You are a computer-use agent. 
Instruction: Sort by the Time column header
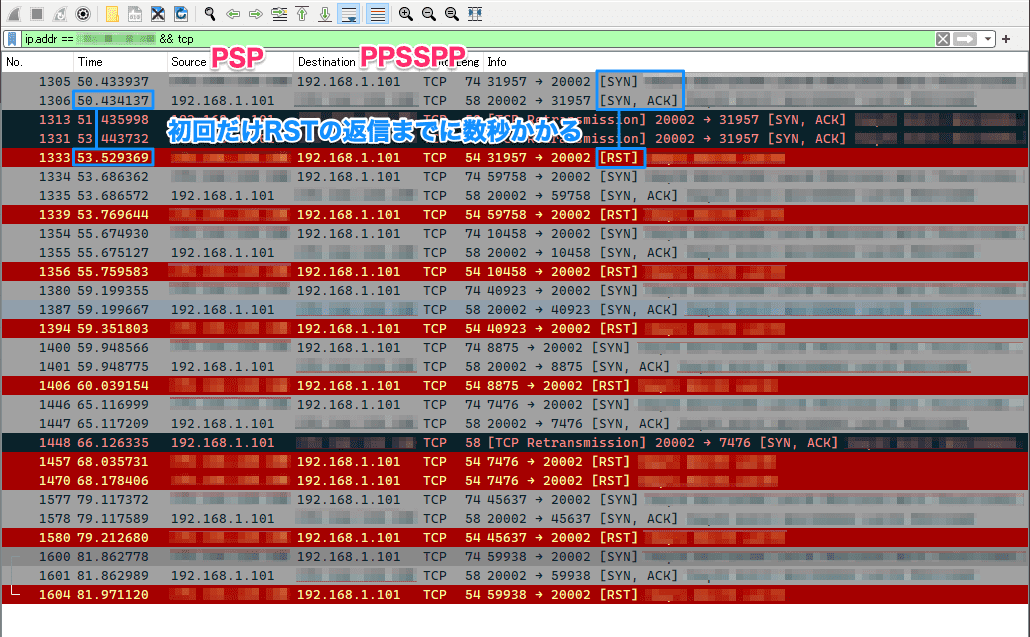120,62
